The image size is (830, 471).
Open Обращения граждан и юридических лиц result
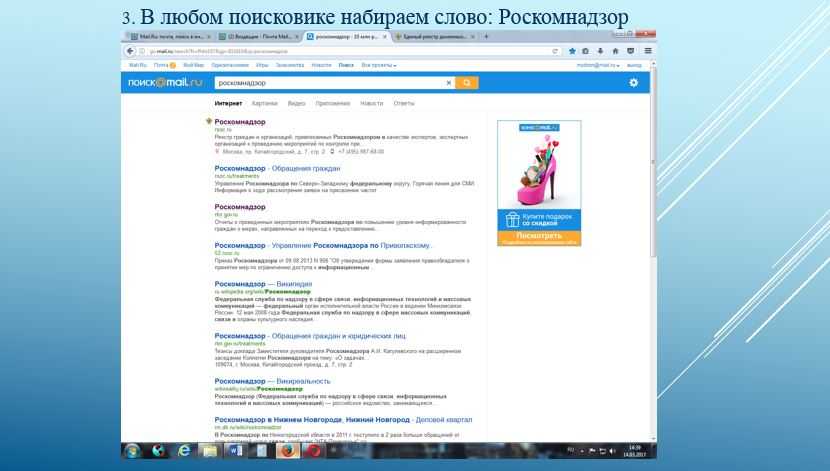(310, 336)
